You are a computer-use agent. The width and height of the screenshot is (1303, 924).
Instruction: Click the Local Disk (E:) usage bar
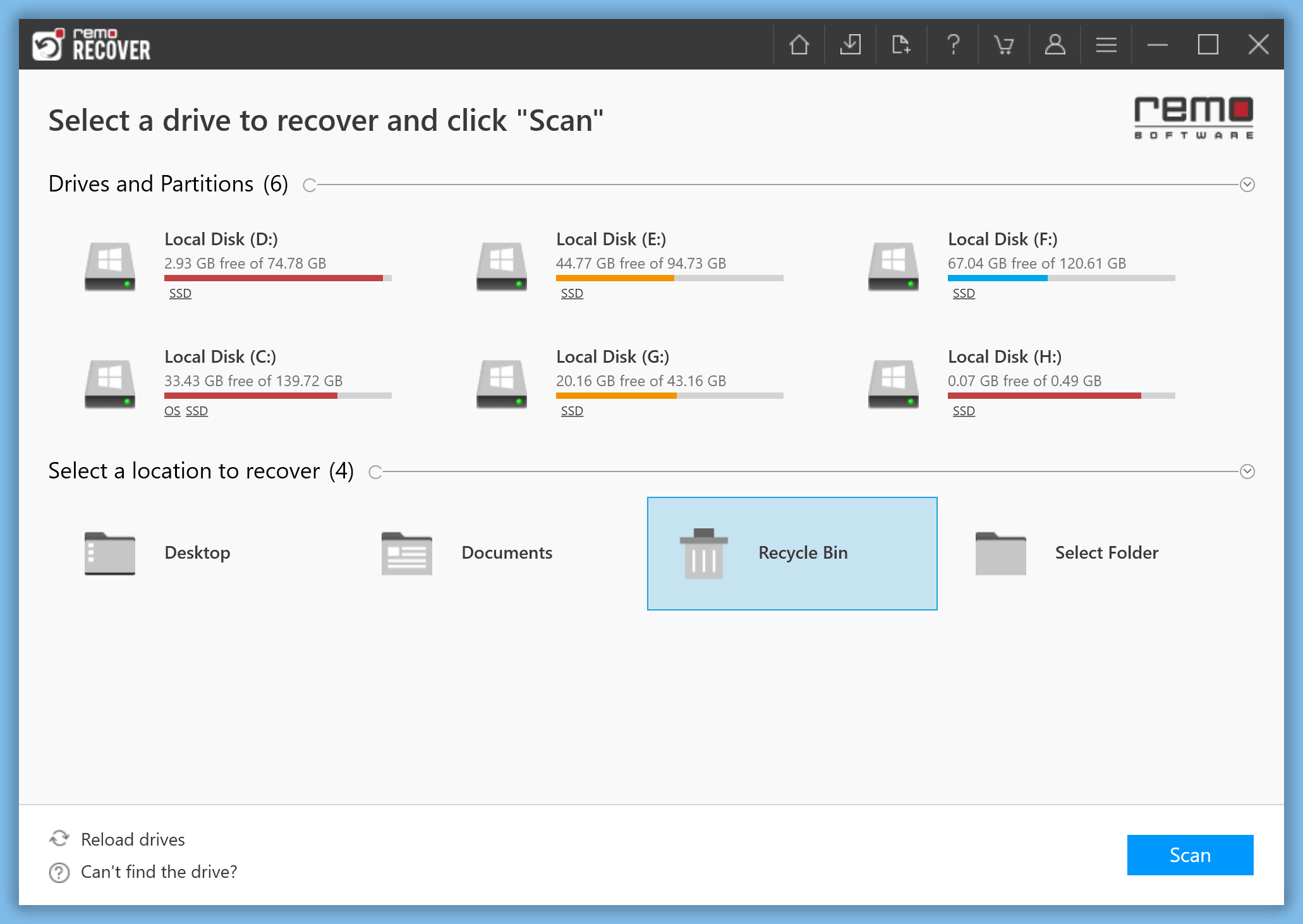670,278
